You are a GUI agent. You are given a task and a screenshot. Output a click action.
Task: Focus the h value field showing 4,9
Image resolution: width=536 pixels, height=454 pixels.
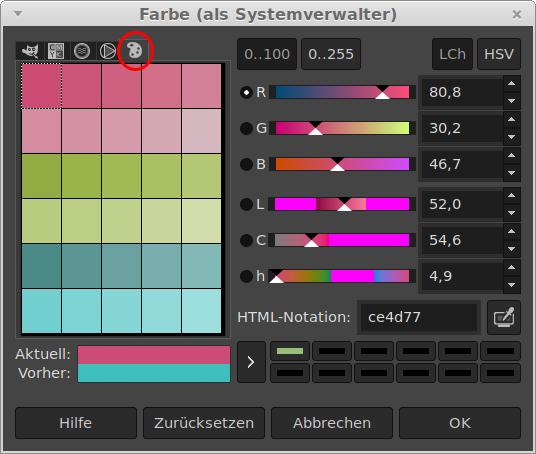[x=462, y=276]
